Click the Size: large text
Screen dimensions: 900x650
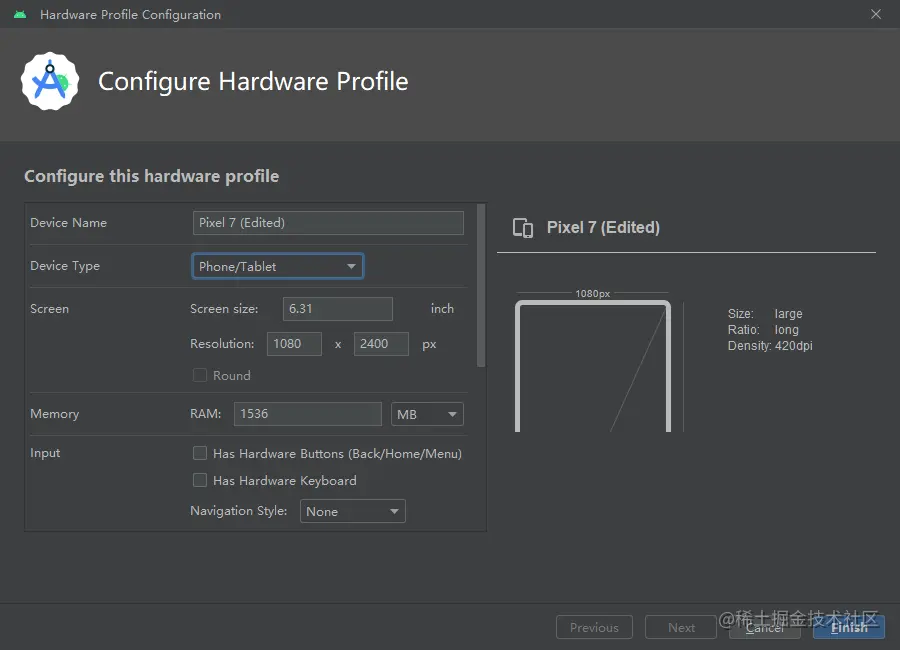tap(765, 314)
